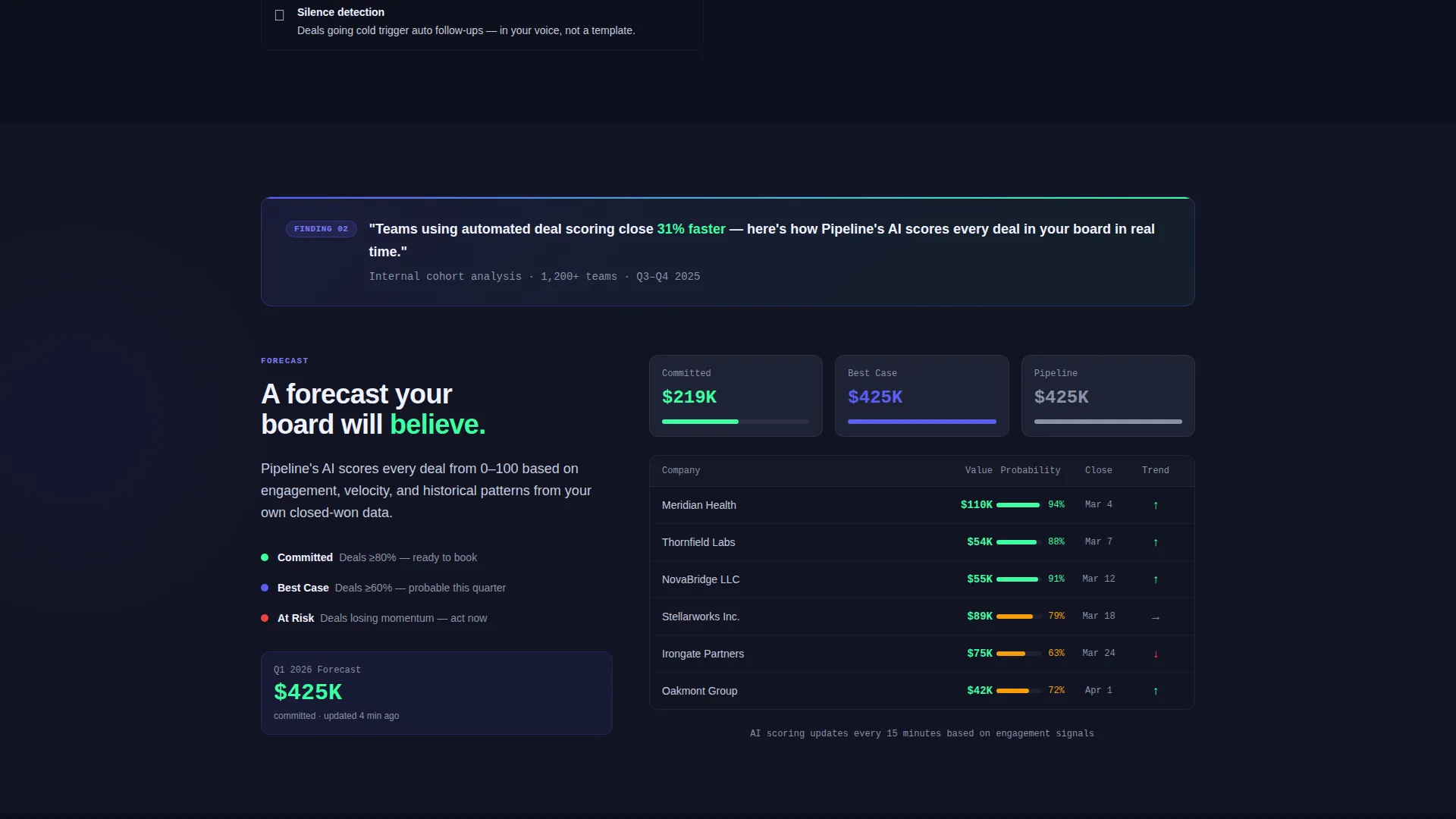
Task: Click the Best Case card progress bar
Action: click(x=922, y=422)
